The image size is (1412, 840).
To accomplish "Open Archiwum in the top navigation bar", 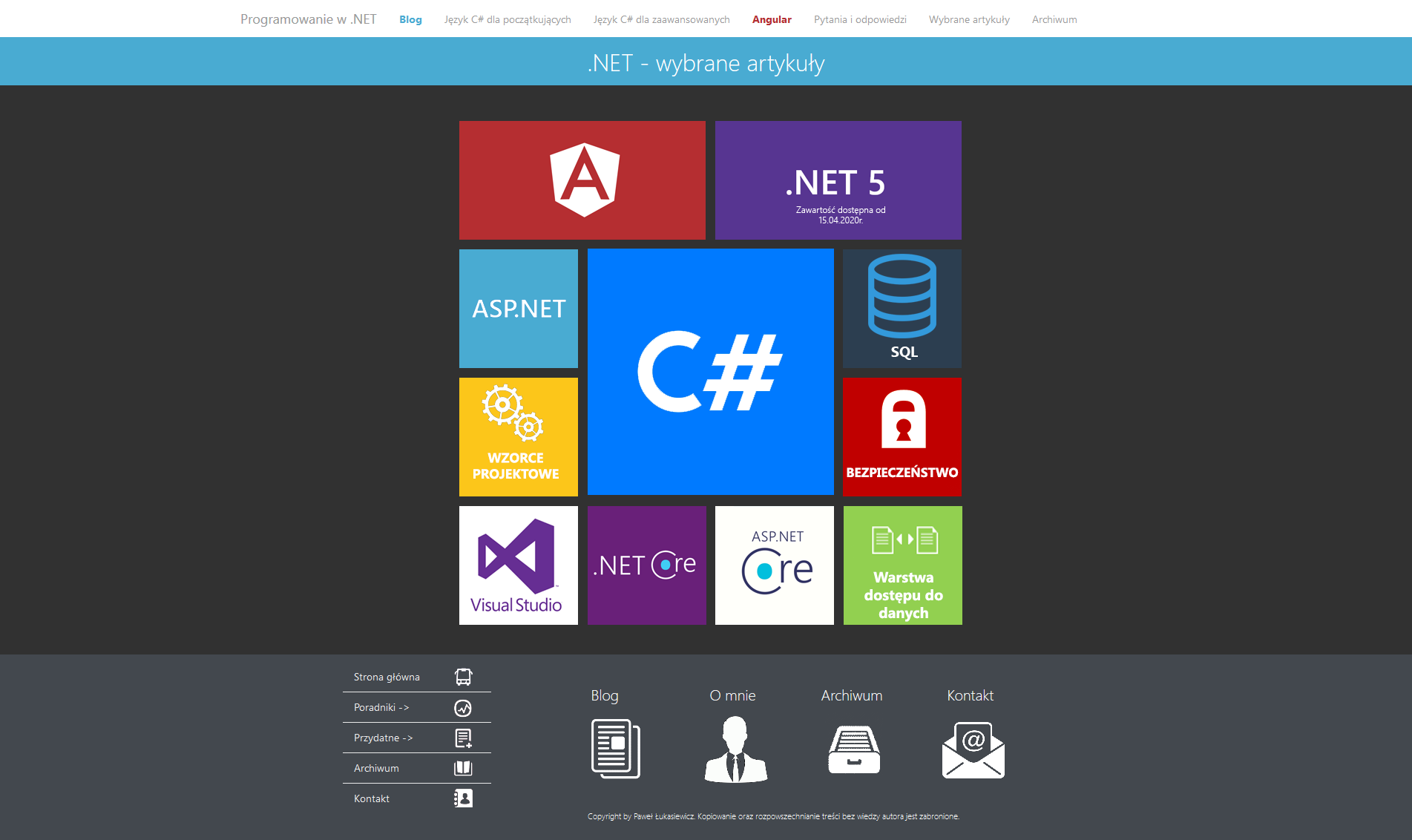I will pos(1054,19).
